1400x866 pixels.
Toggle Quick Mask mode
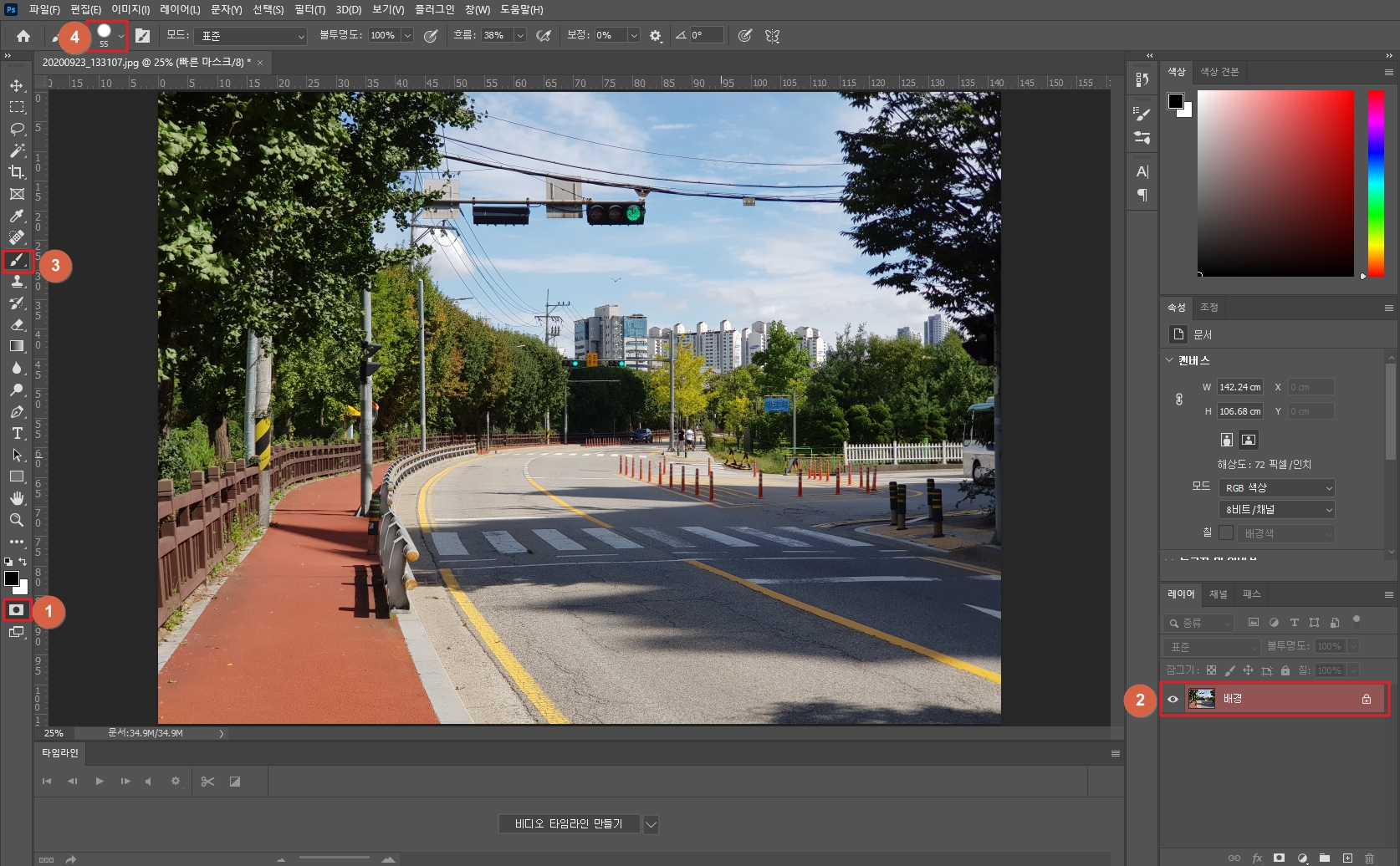(x=17, y=610)
